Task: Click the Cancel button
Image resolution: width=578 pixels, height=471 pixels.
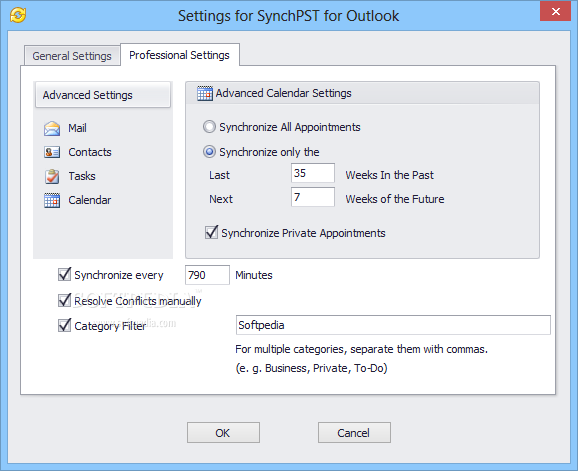Action: coord(354,433)
